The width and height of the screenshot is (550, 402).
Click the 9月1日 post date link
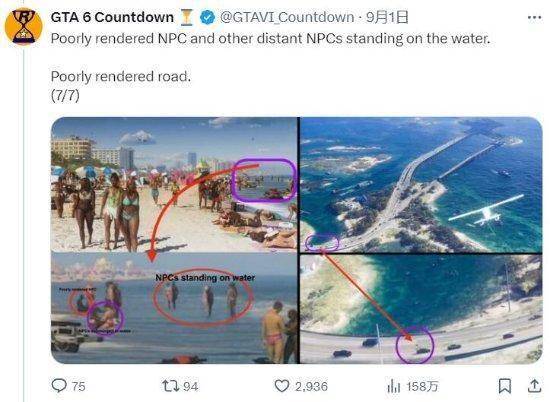(387, 17)
